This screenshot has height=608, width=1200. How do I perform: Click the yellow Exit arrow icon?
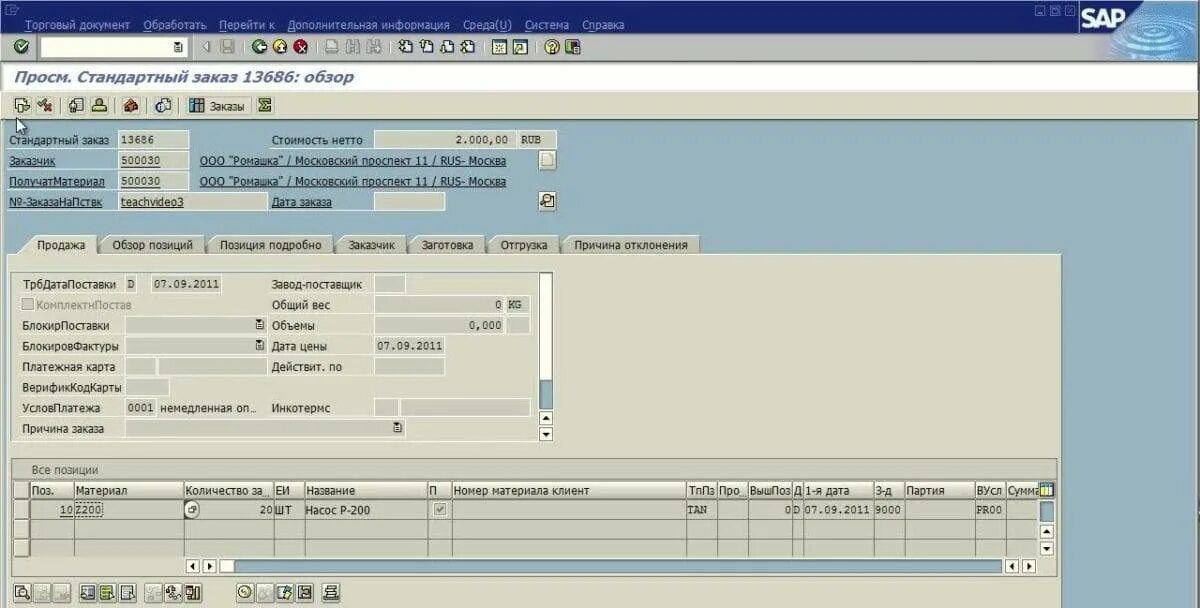[x=280, y=47]
